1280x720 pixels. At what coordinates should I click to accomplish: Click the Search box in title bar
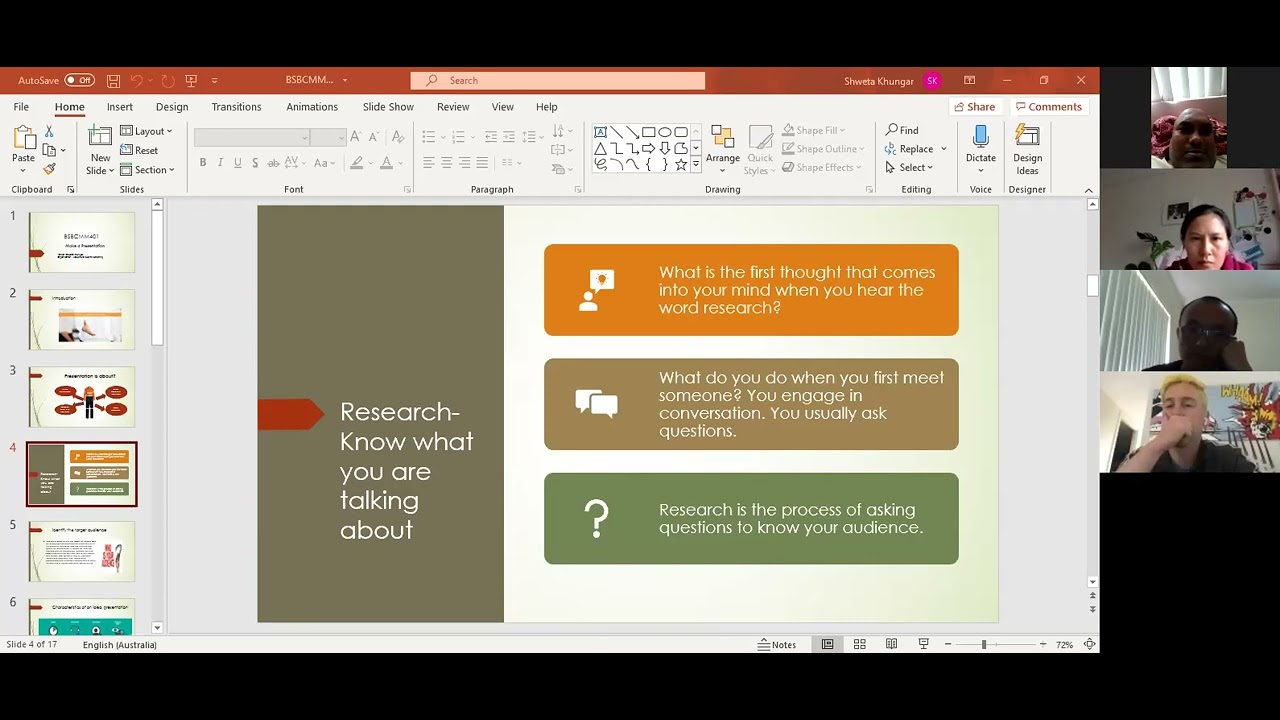(558, 81)
